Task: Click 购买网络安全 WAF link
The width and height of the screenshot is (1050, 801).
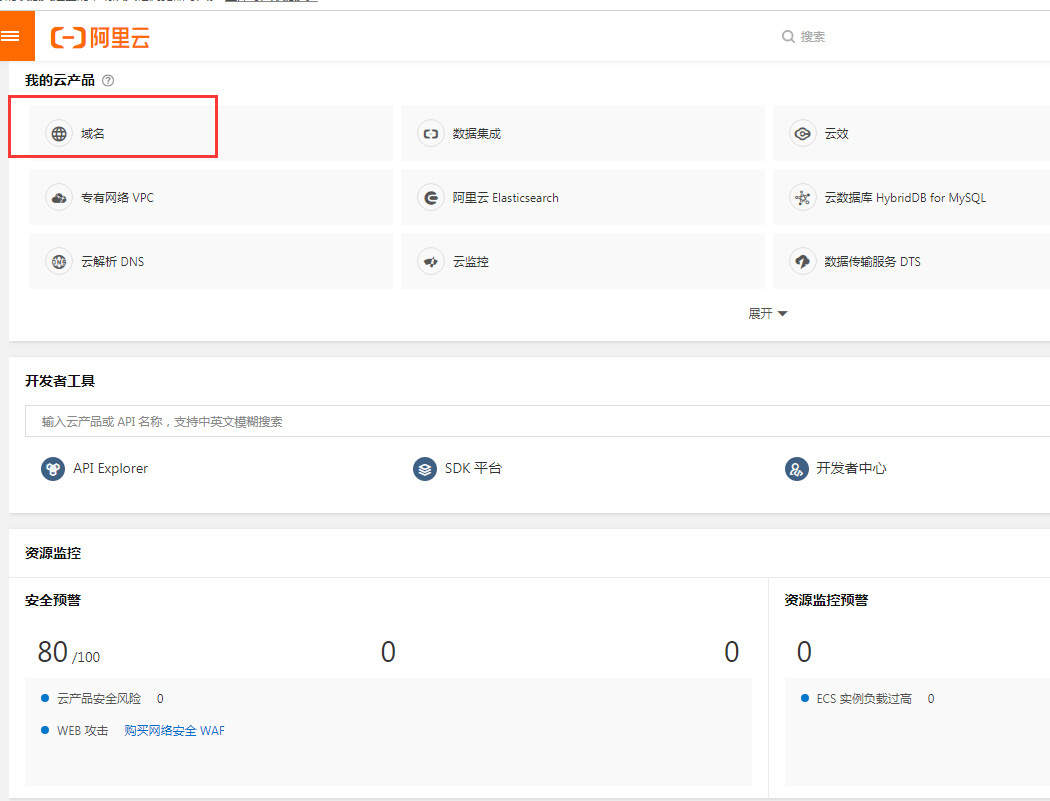Action: (174, 730)
